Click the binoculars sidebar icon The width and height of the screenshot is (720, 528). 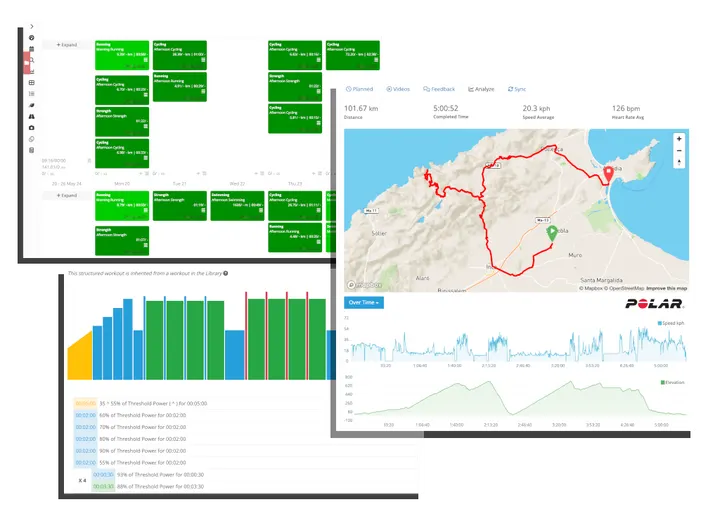pos(32,116)
